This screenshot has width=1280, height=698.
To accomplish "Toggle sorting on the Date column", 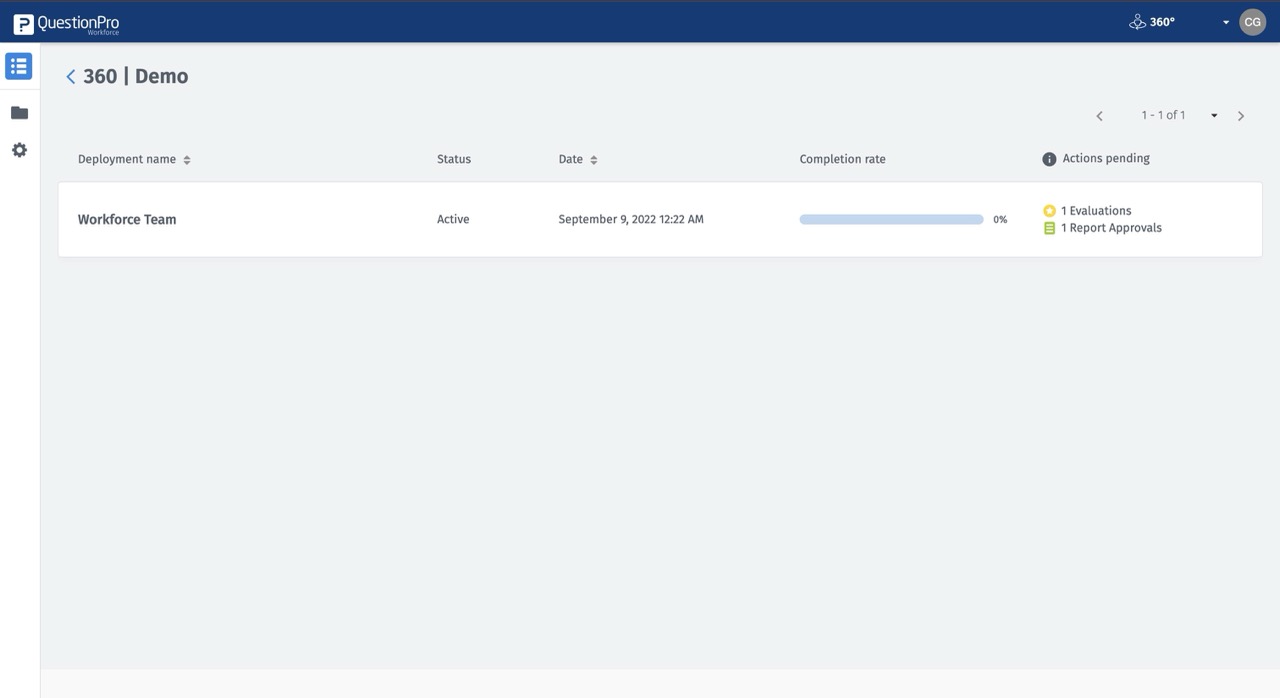I will [x=593, y=158].
